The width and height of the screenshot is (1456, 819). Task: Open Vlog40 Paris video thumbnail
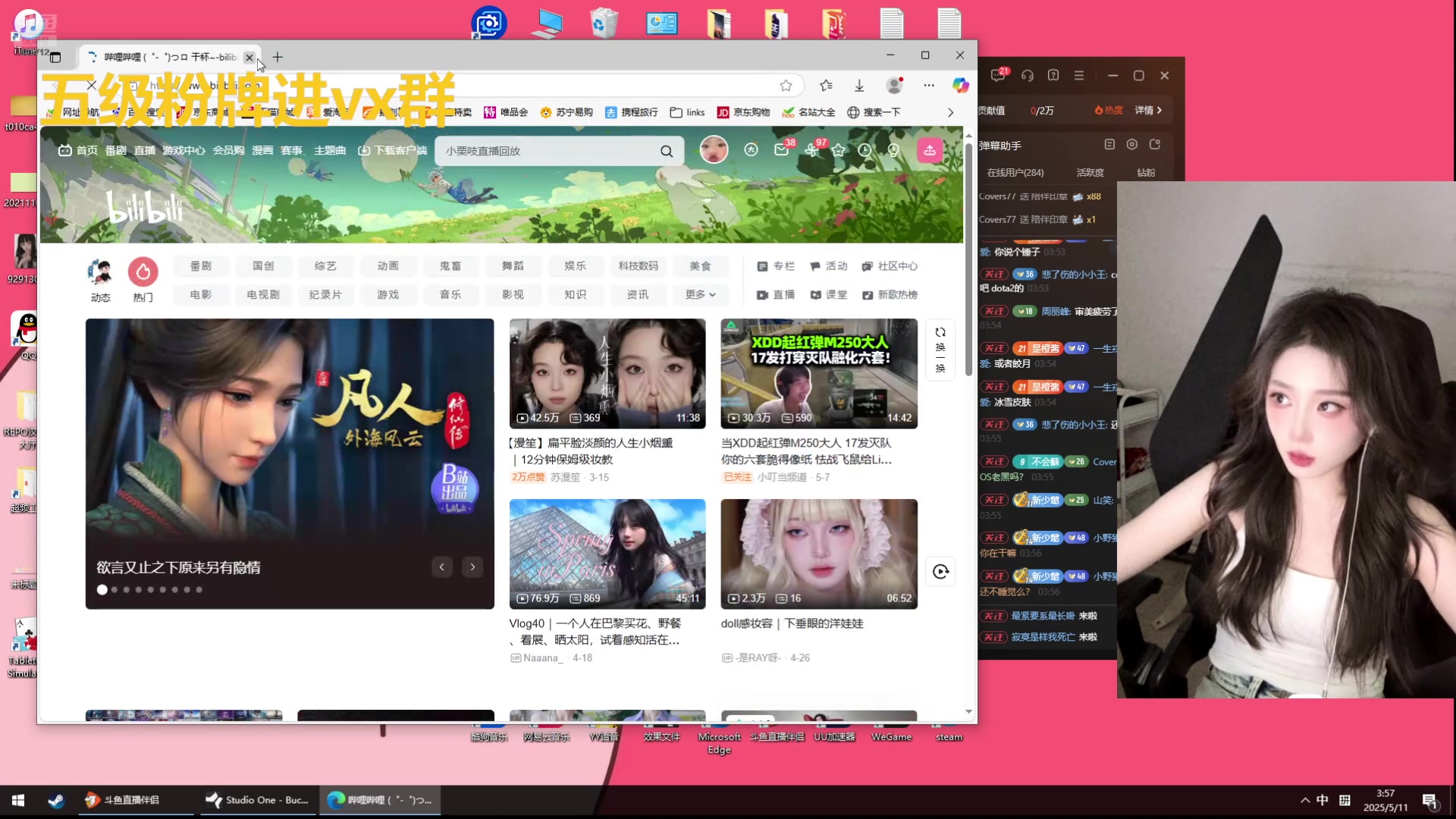click(607, 554)
